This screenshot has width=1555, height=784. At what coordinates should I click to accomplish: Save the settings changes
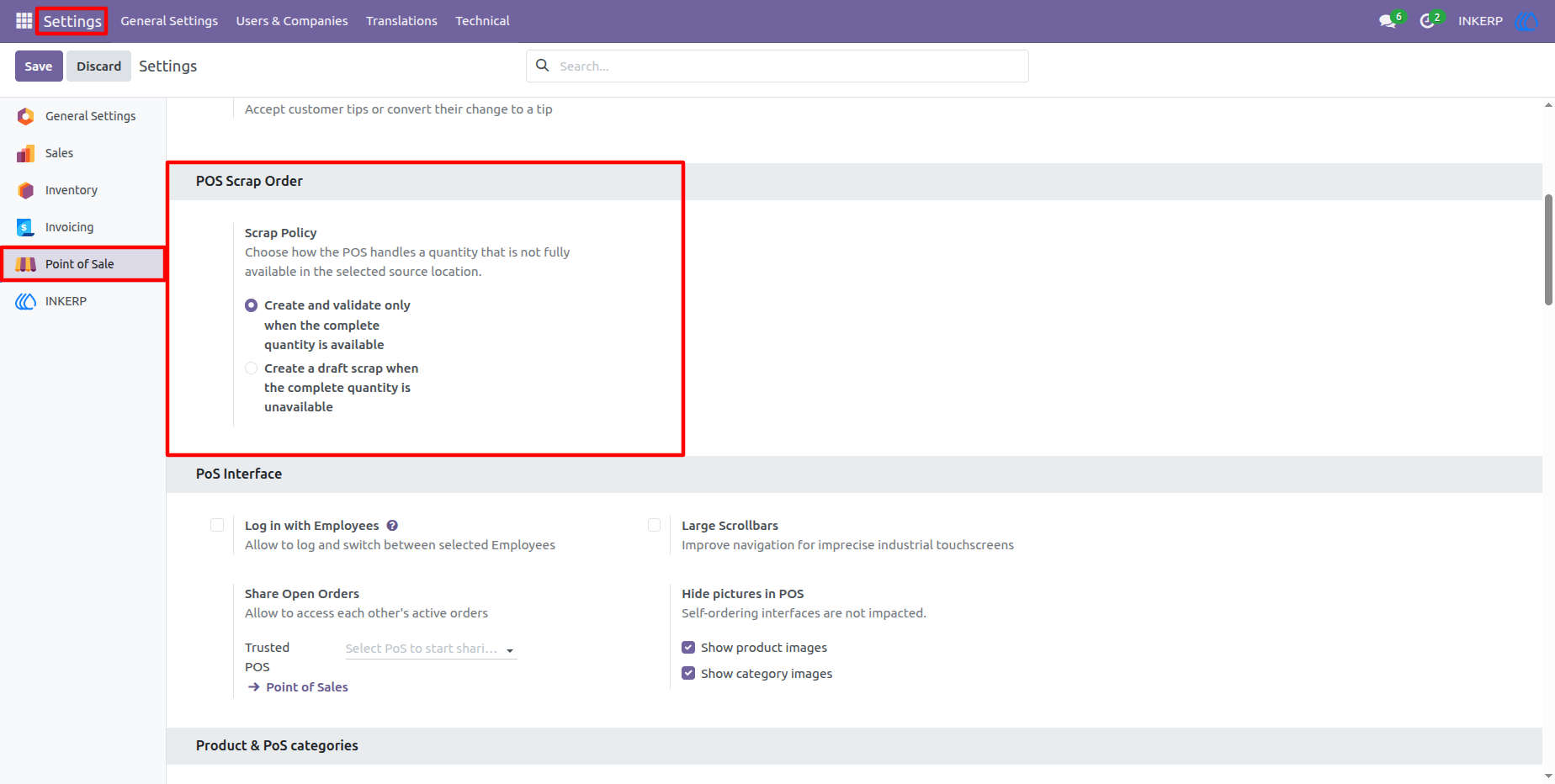39,66
